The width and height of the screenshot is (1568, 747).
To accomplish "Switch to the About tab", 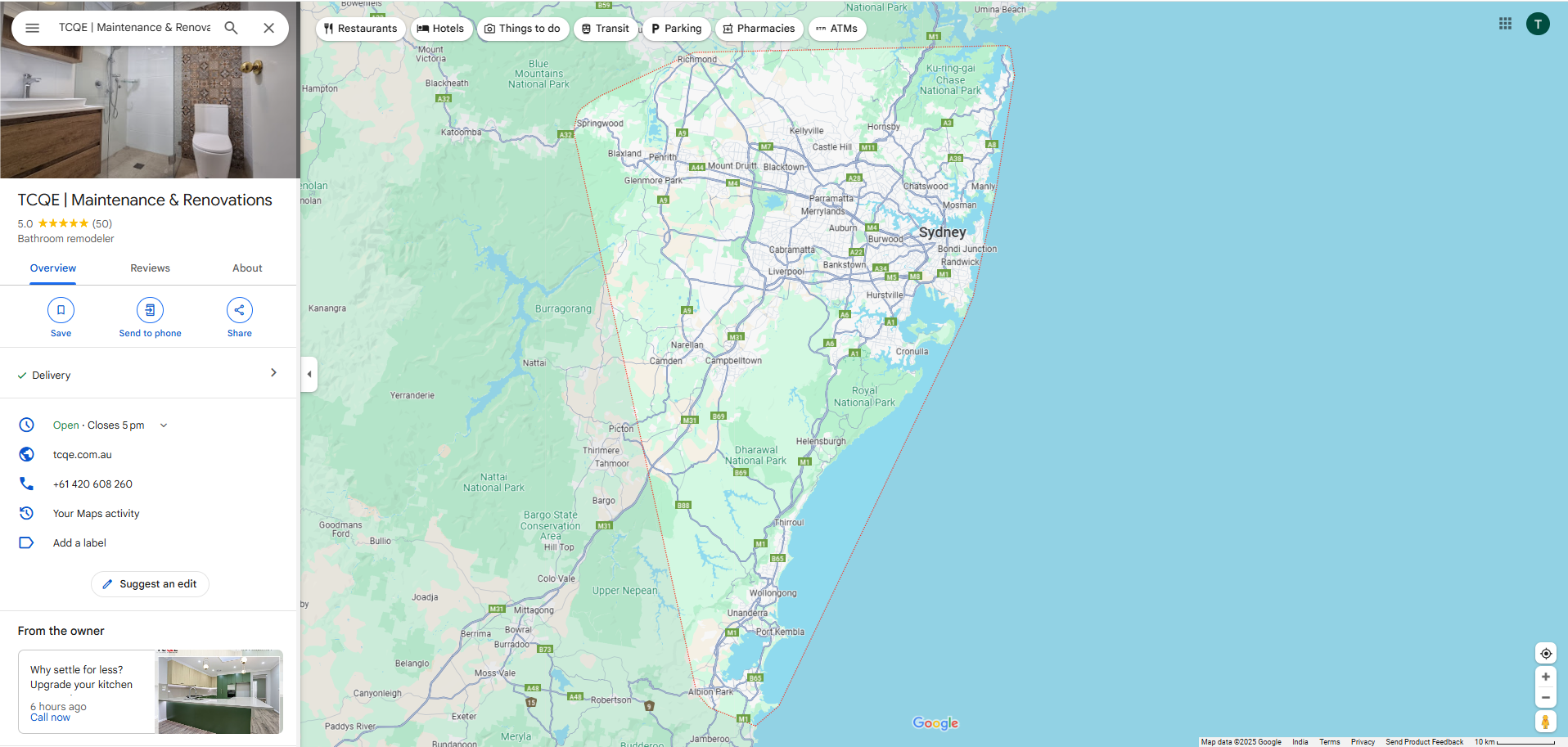I will (x=247, y=268).
